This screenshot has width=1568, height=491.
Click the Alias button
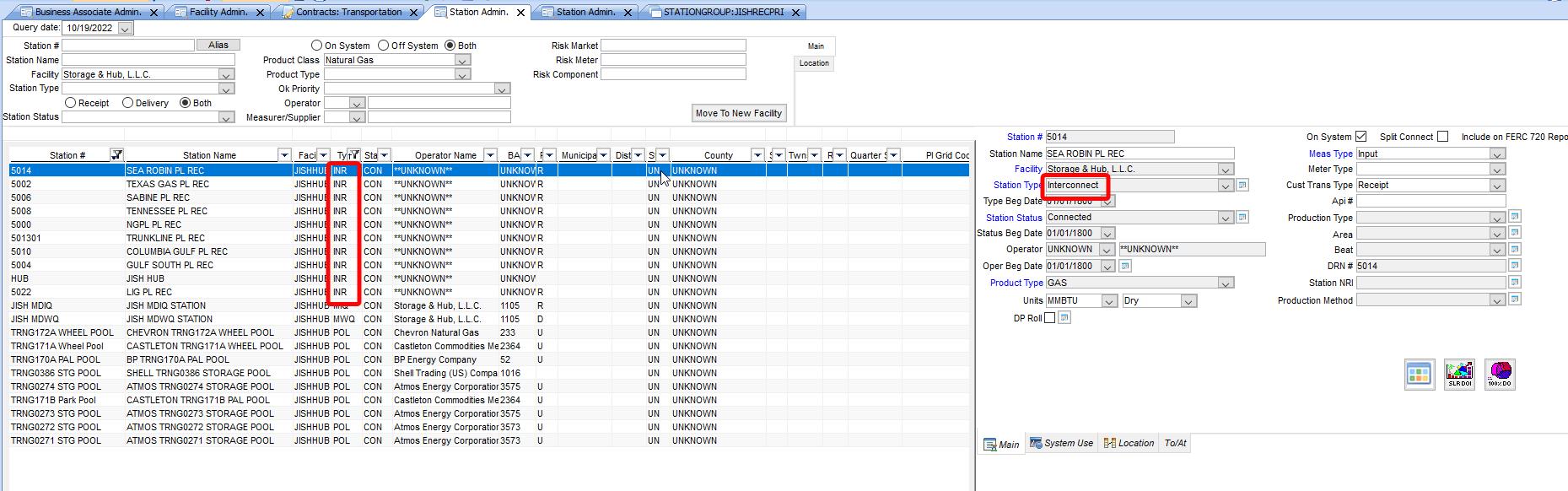[218, 46]
